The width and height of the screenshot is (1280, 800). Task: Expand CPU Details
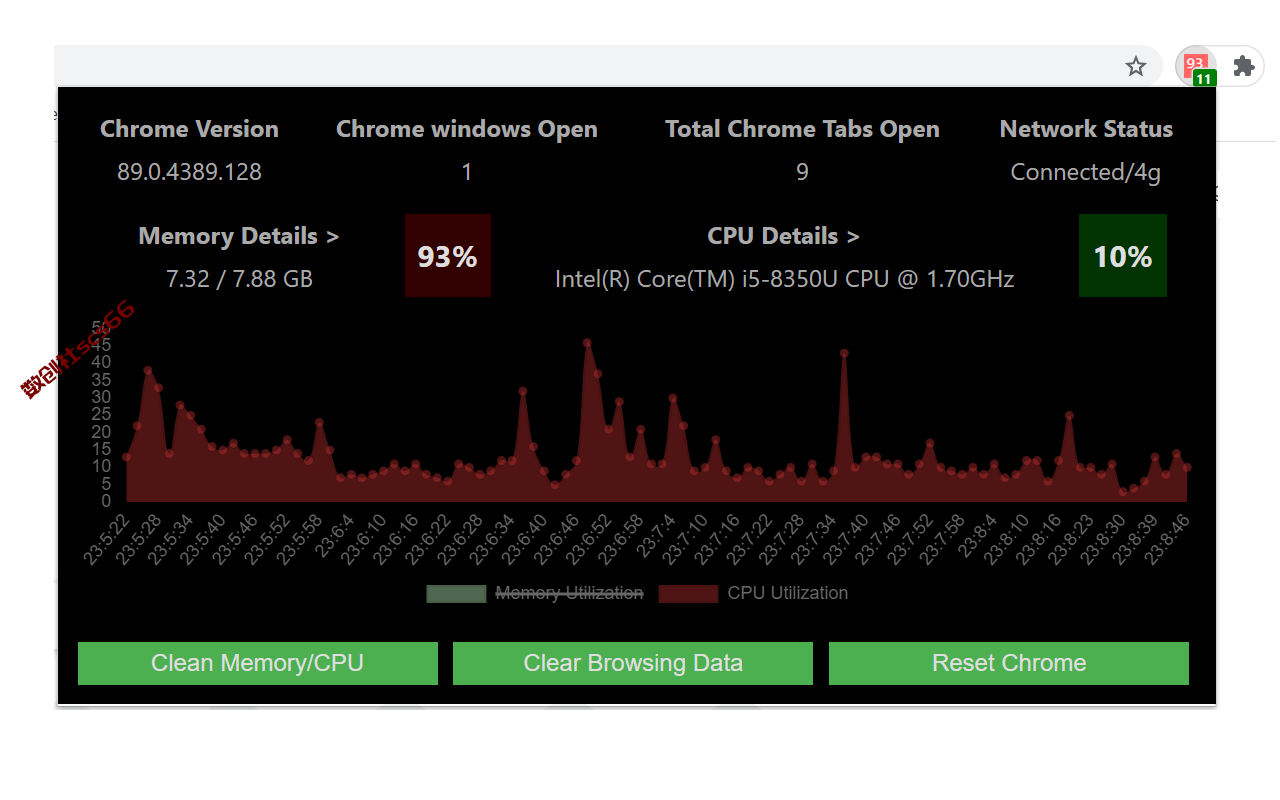point(783,236)
